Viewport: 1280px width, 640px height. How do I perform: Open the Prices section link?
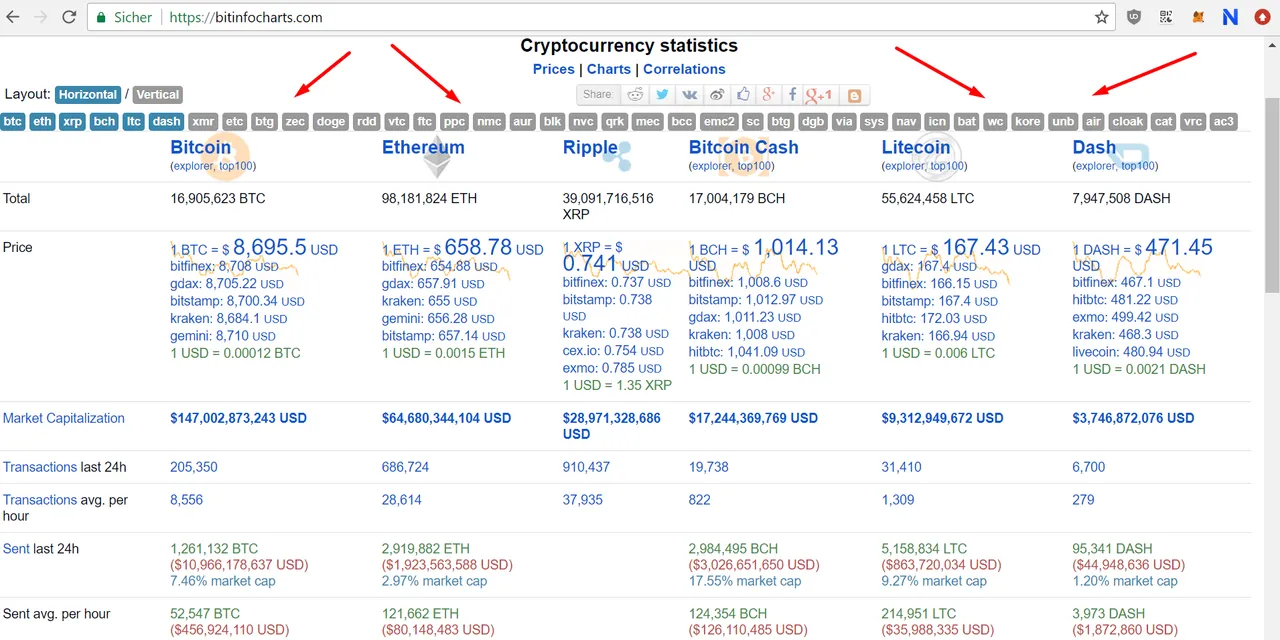point(554,69)
